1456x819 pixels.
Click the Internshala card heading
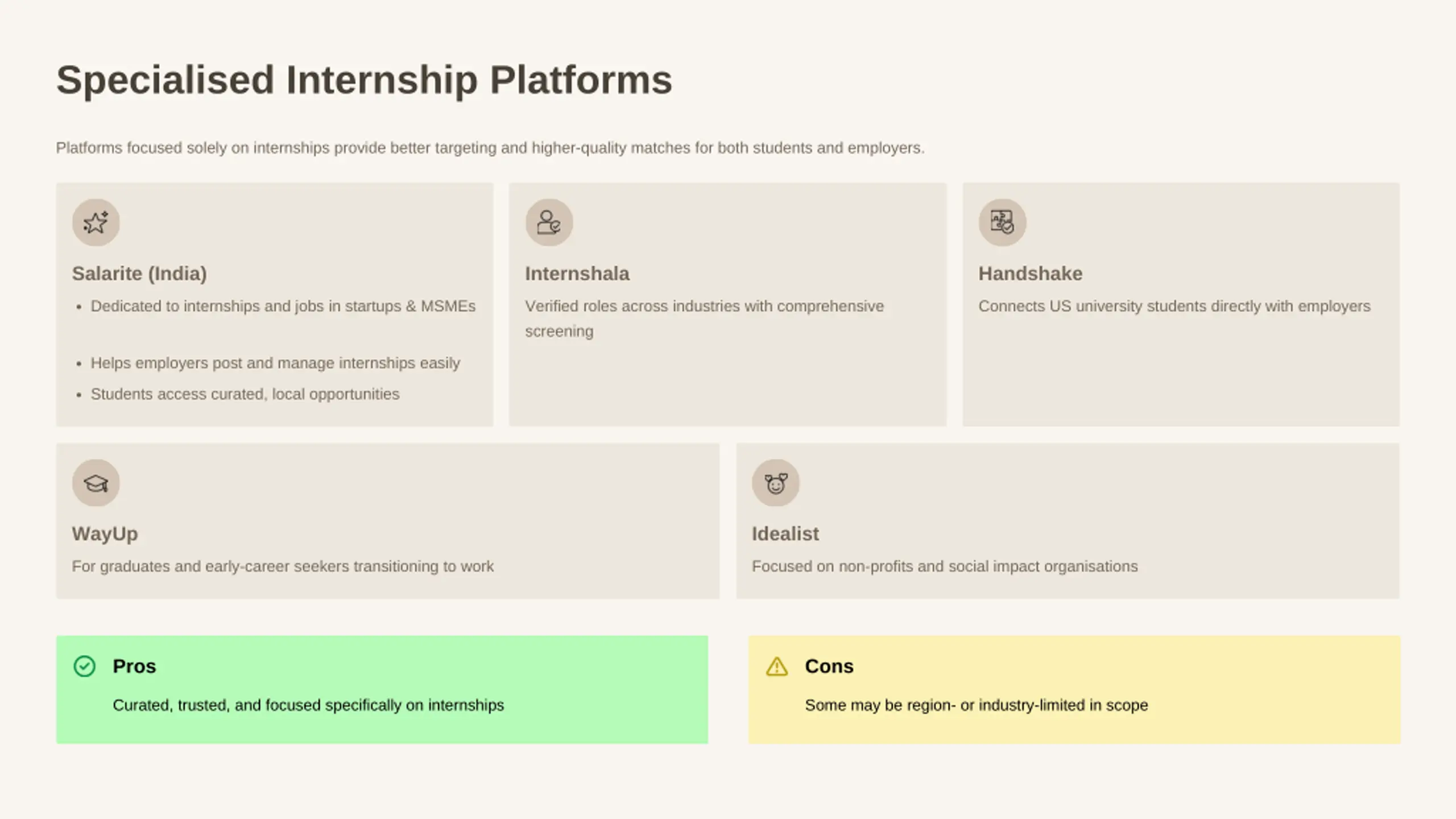pos(577,274)
